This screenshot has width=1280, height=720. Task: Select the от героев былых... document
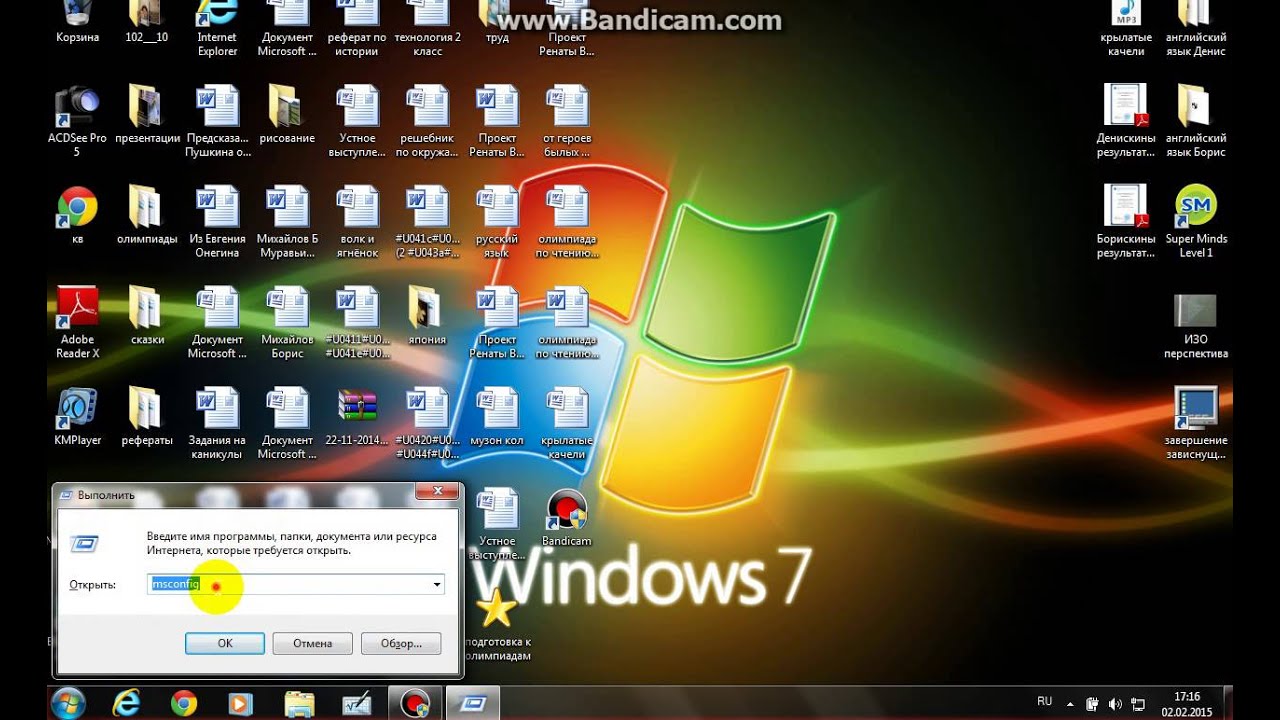[567, 121]
